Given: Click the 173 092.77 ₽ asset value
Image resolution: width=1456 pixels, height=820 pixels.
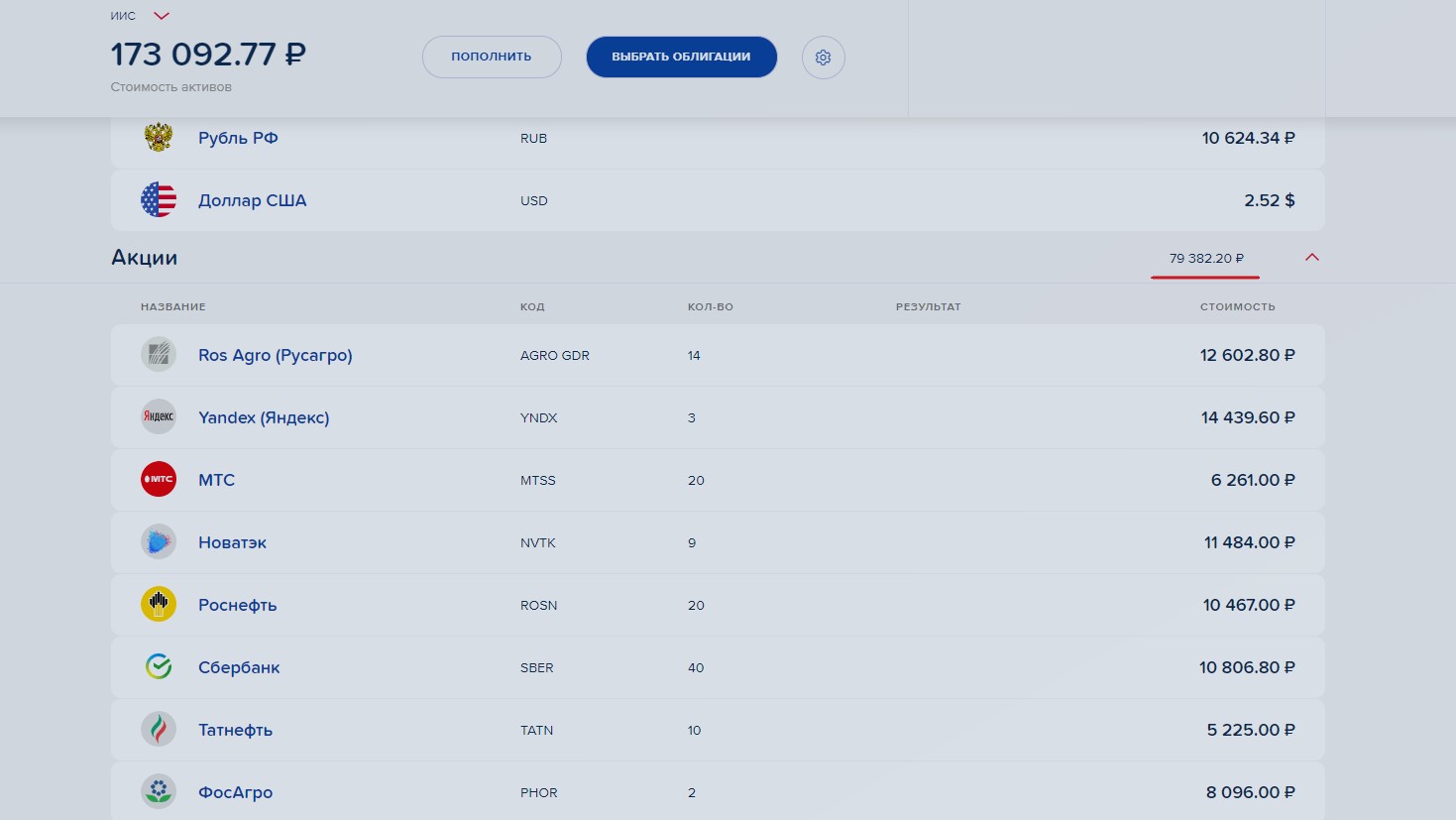Looking at the screenshot, I should click(208, 54).
